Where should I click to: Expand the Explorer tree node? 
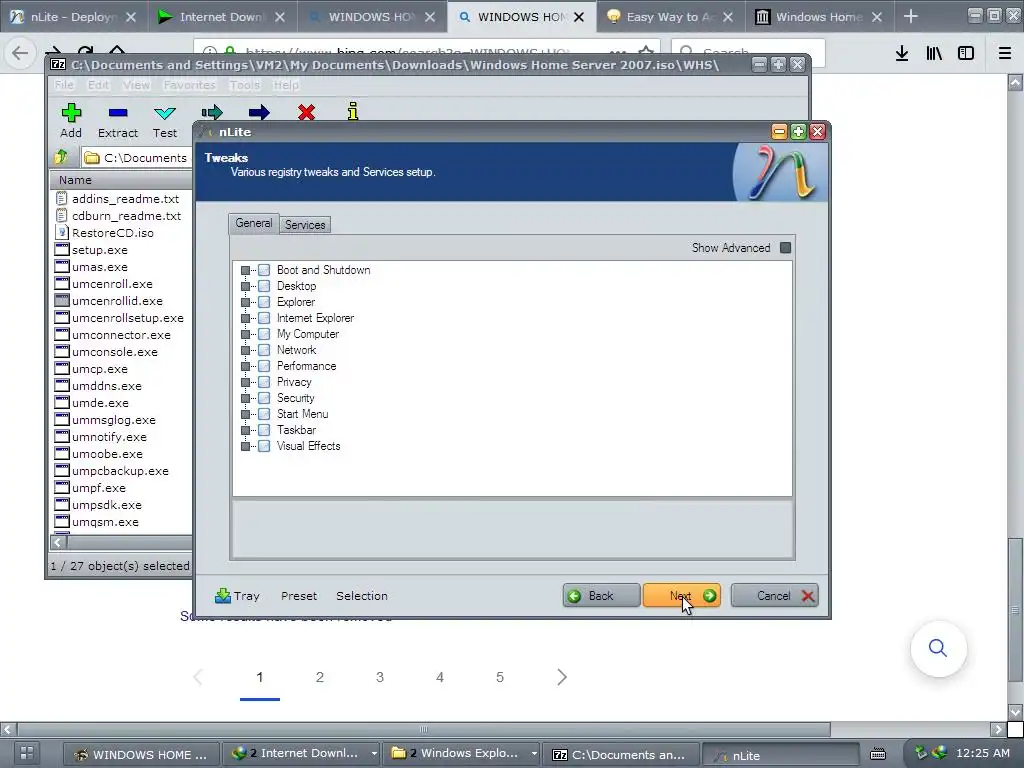click(246, 302)
